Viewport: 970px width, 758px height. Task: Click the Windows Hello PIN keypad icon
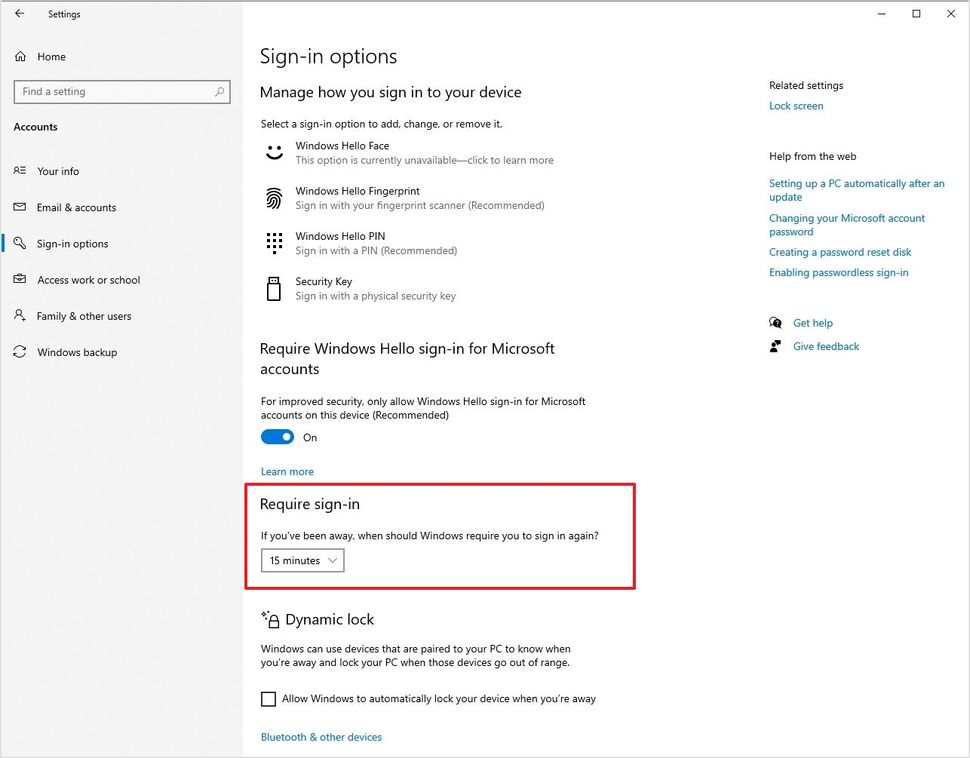[274, 243]
